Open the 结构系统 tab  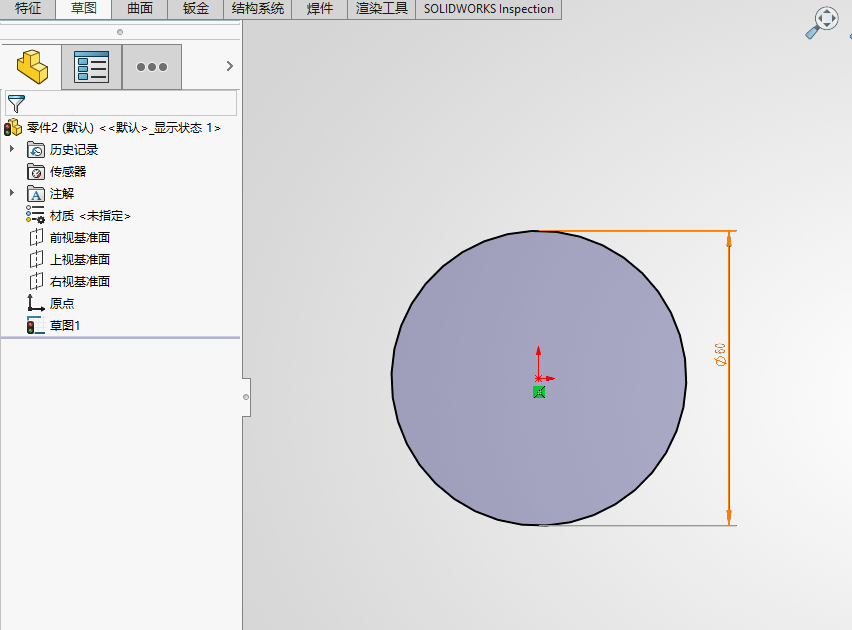pyautogui.click(x=258, y=9)
